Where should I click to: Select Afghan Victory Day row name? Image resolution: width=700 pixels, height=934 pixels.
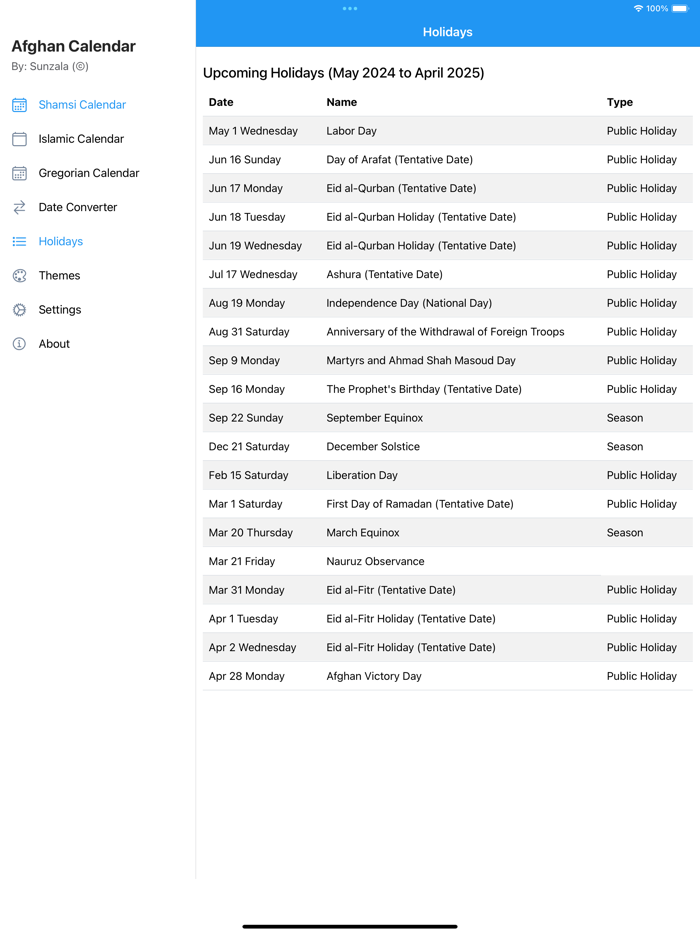pyautogui.click(x=374, y=676)
